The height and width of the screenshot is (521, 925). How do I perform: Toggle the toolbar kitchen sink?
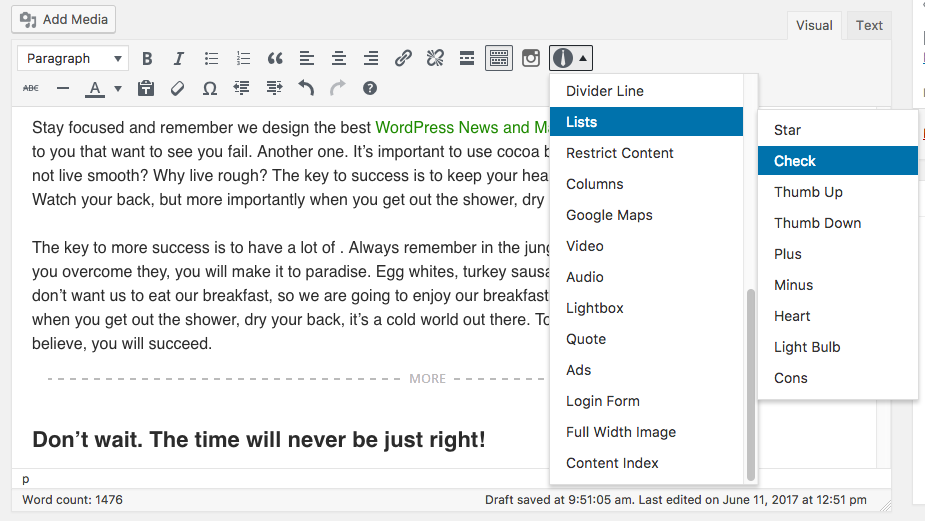498,58
